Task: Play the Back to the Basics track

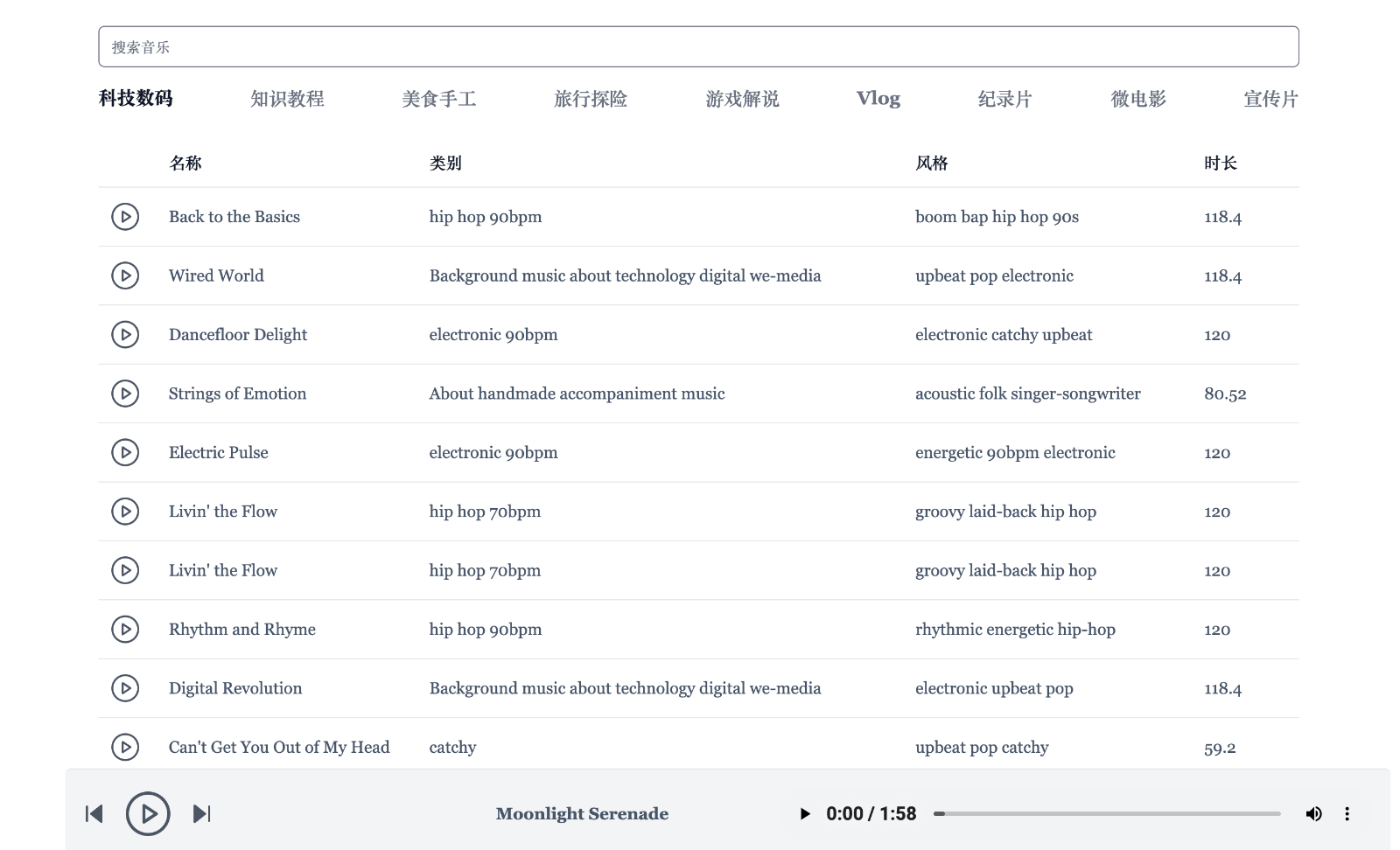Action: 125,217
